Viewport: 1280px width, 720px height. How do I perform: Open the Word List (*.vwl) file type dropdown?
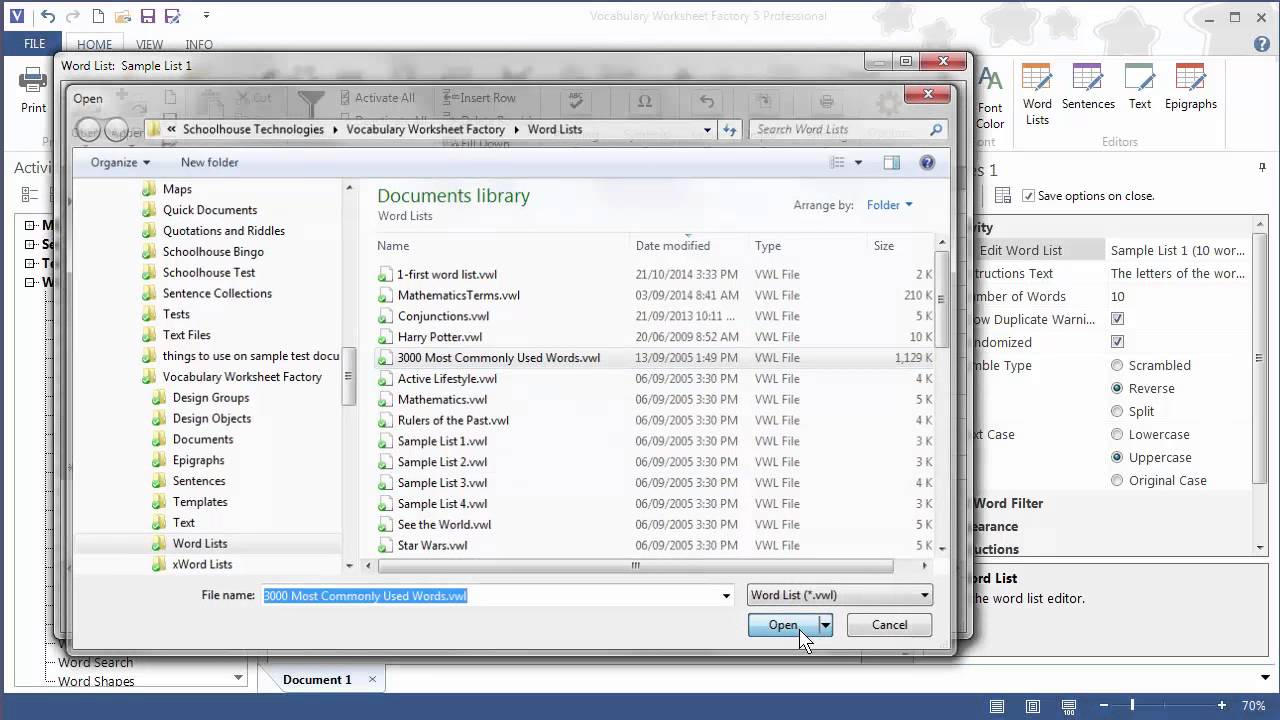click(x=839, y=595)
